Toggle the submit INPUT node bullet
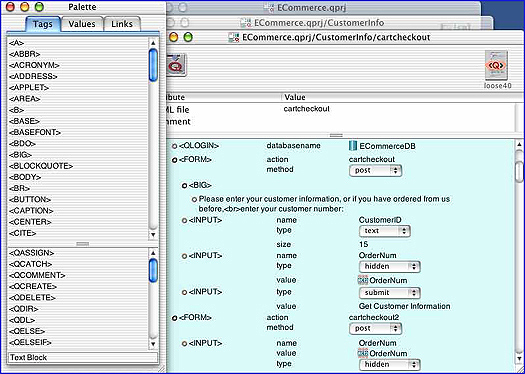Viewport: 525px width, 374px height. (x=184, y=293)
